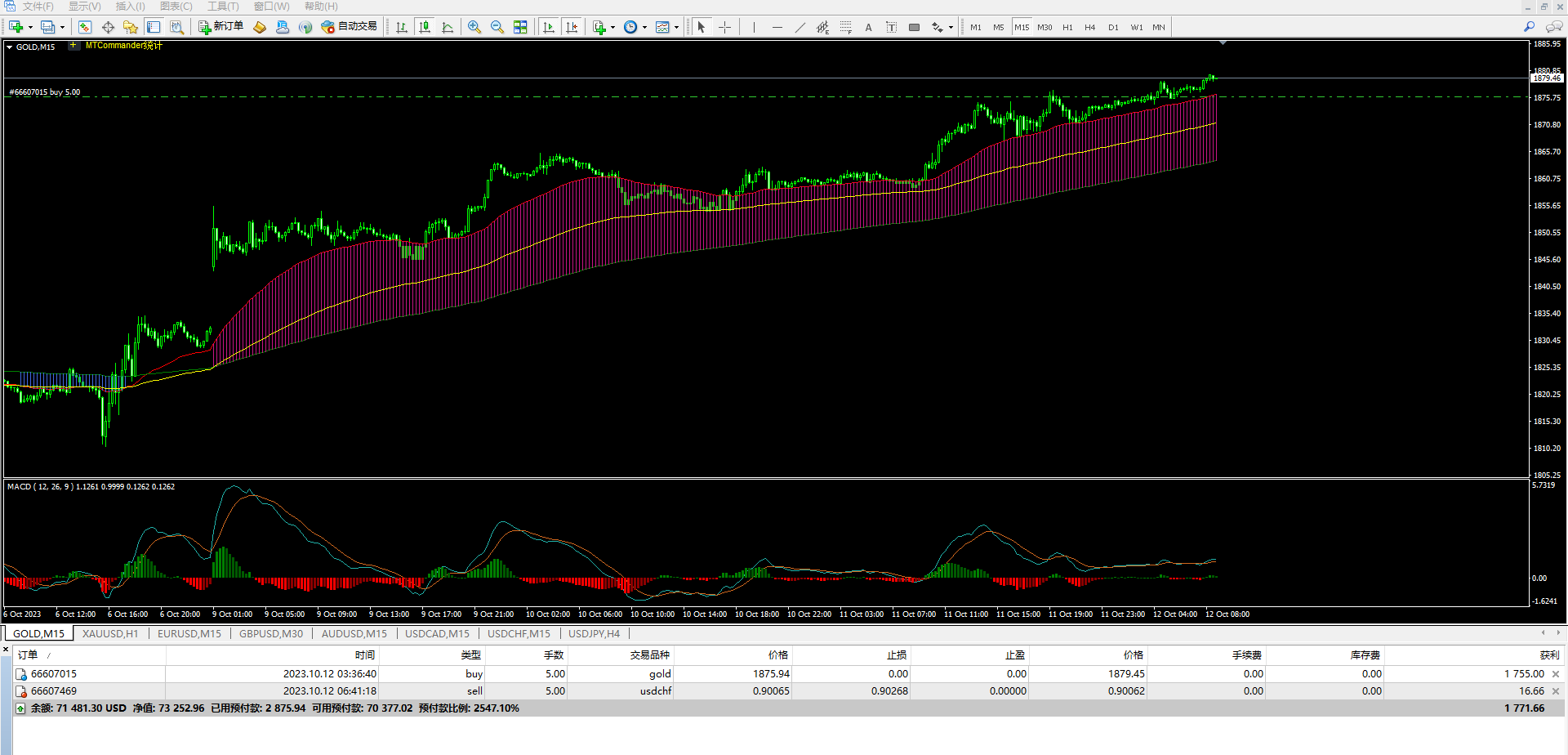Launch MetaEditor from the toolbar

click(x=260, y=27)
